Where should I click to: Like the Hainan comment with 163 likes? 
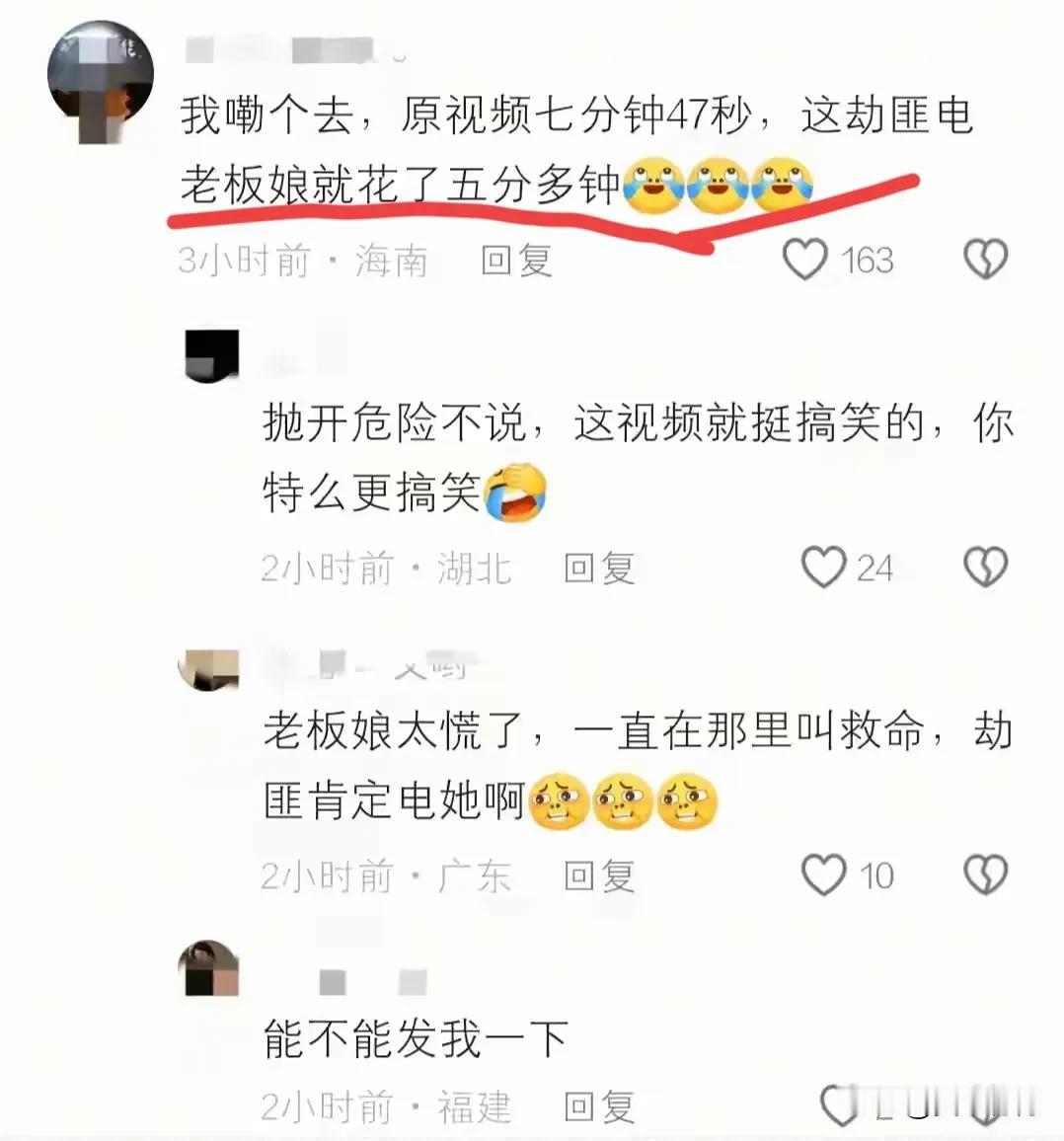(x=804, y=259)
